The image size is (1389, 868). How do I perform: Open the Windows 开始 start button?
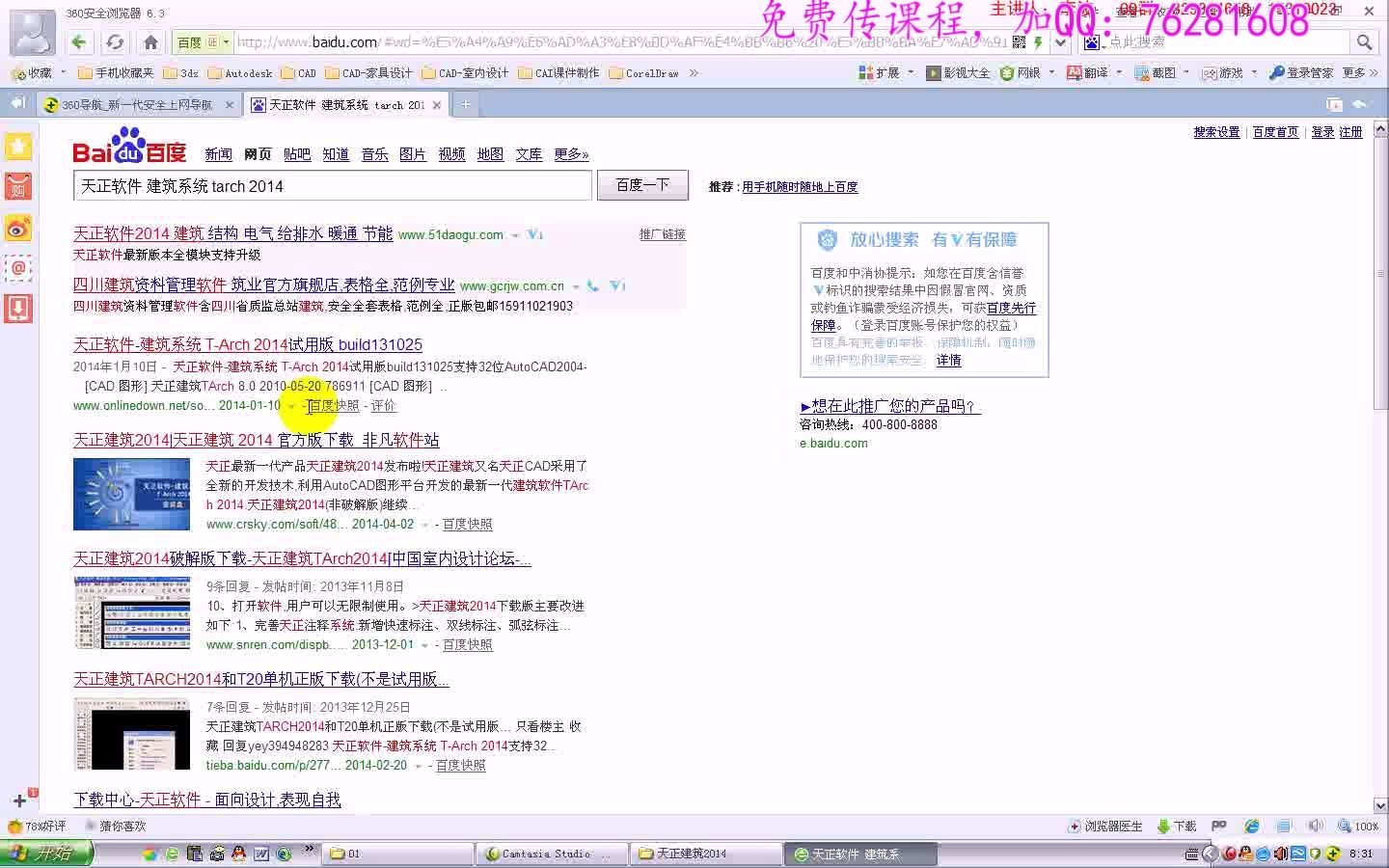[46, 854]
